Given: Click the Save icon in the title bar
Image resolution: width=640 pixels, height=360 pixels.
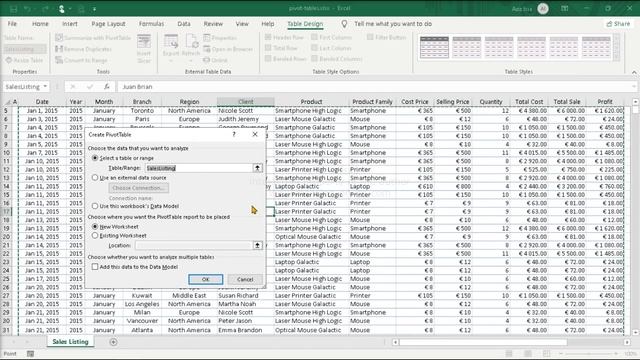Looking at the screenshot, I should coord(13,9).
